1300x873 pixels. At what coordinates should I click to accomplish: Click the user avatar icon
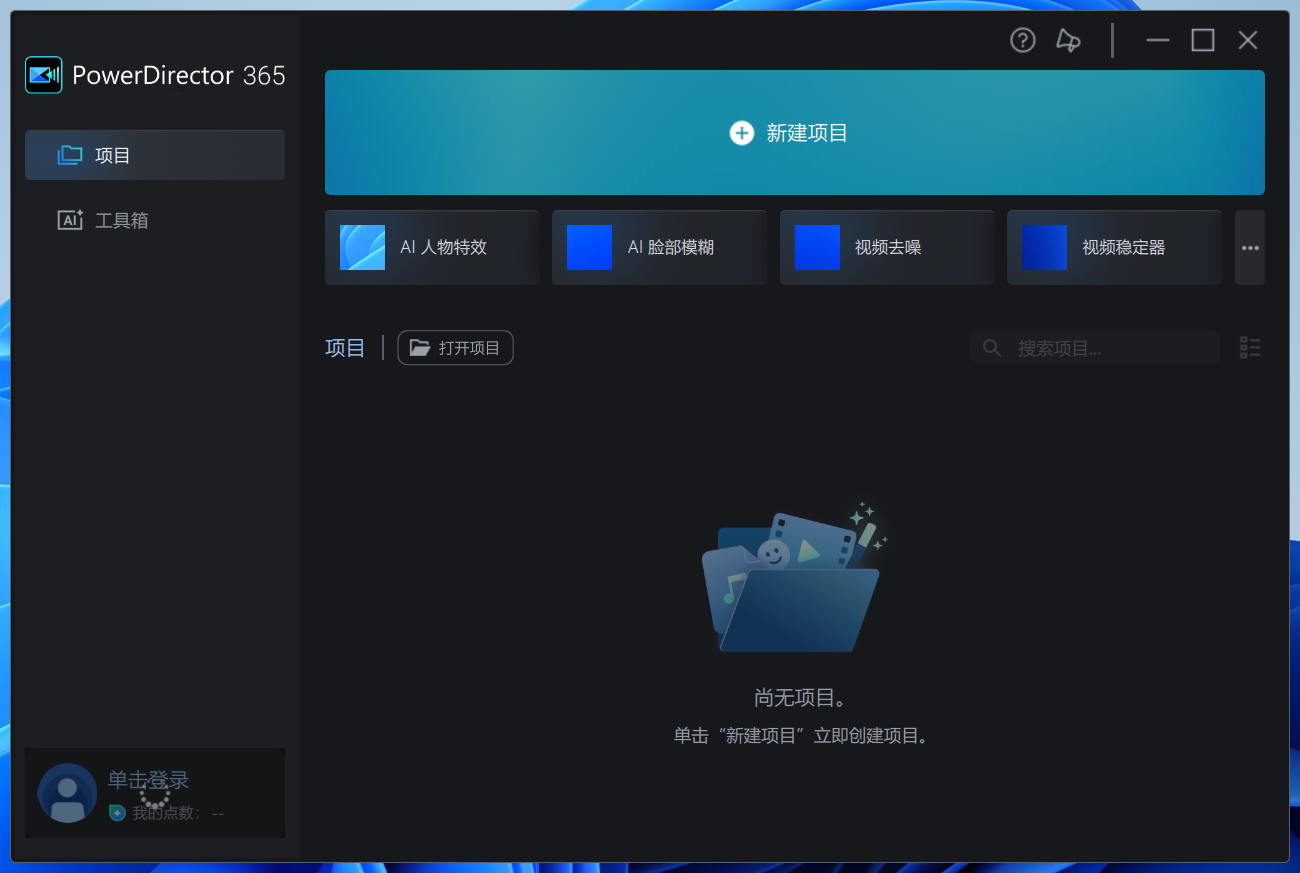coord(67,793)
